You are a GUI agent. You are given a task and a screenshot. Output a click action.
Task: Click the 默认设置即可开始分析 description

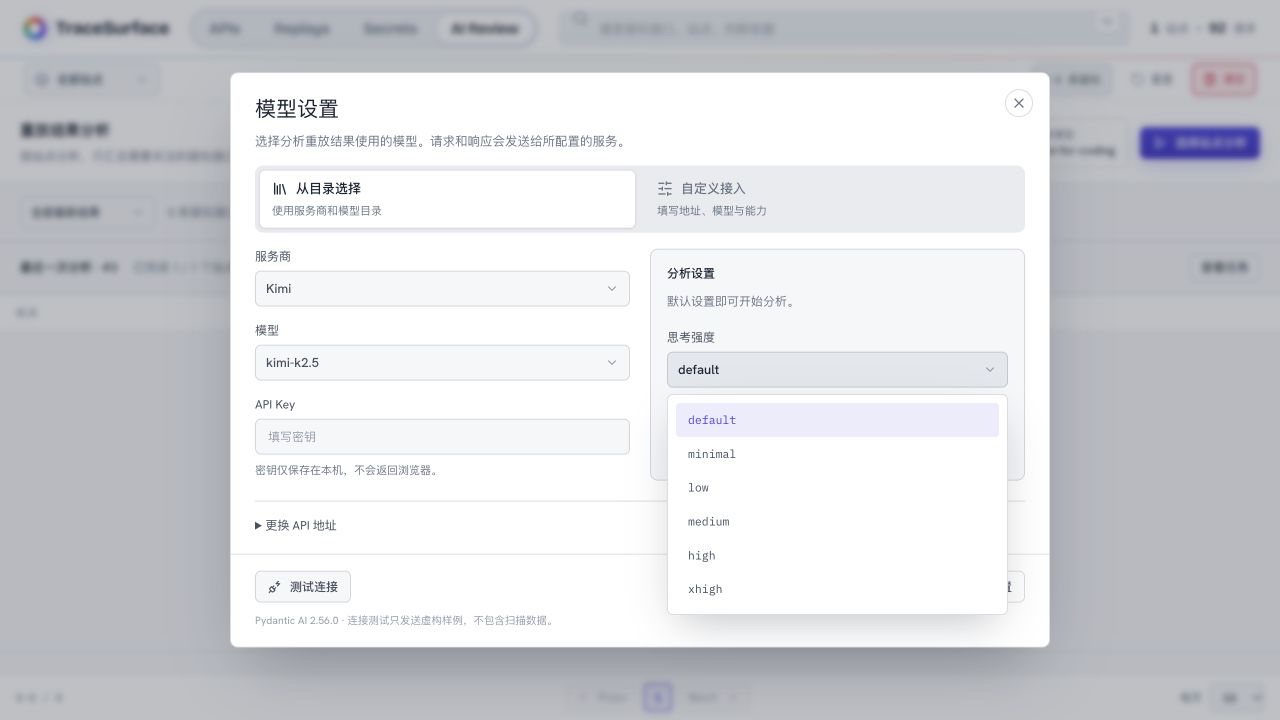pyautogui.click(x=732, y=302)
